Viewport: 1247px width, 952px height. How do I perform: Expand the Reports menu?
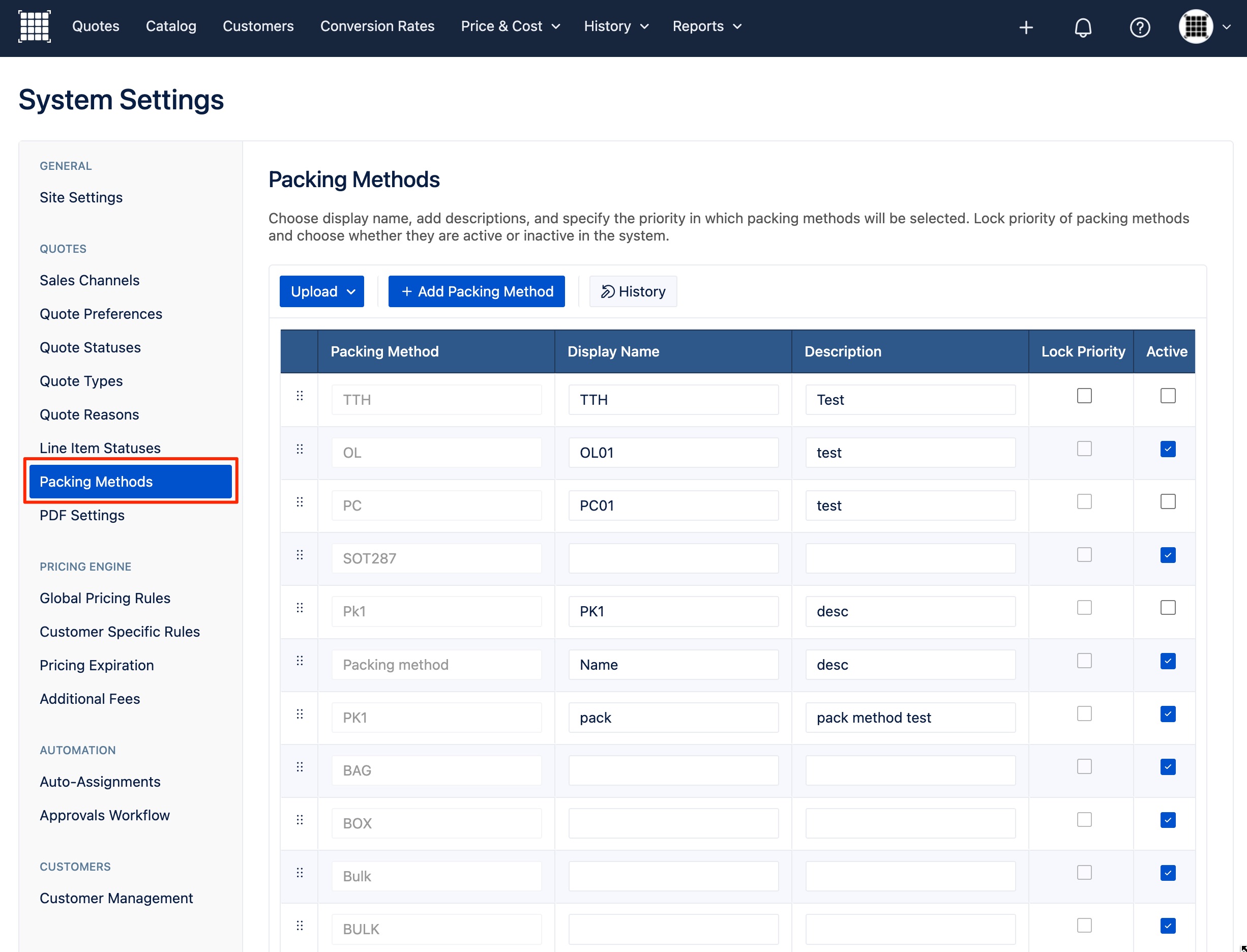(707, 26)
